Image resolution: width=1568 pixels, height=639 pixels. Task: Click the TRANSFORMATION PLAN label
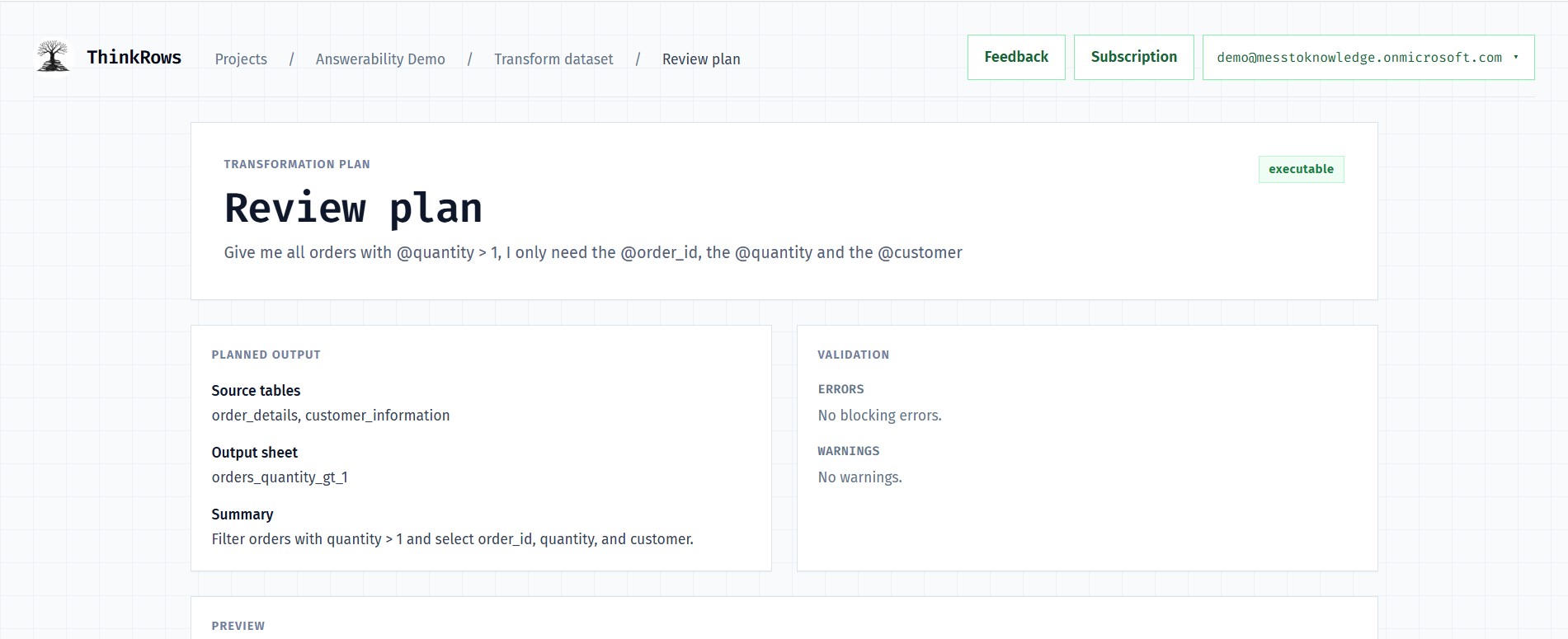point(297,164)
